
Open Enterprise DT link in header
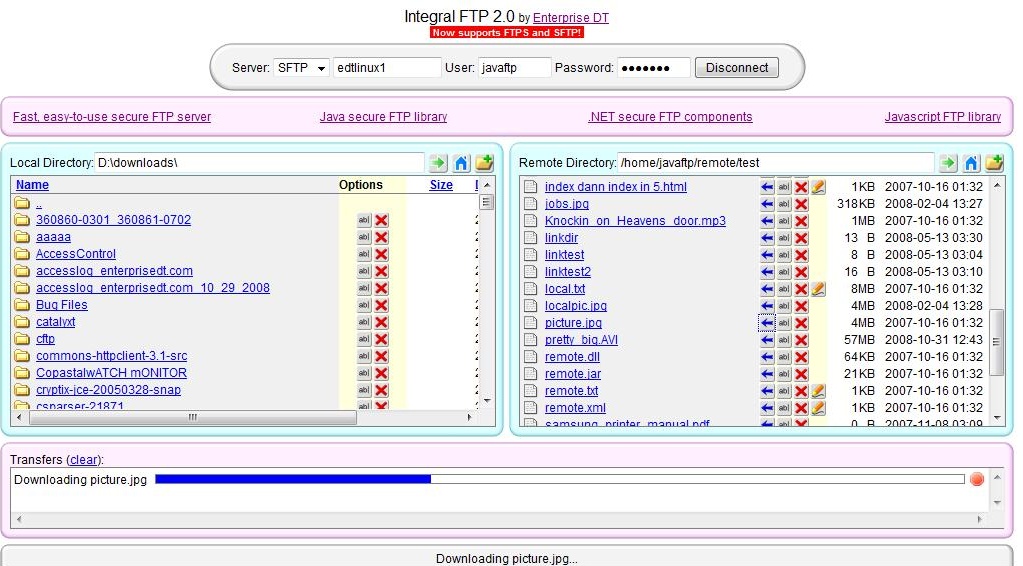coord(571,18)
